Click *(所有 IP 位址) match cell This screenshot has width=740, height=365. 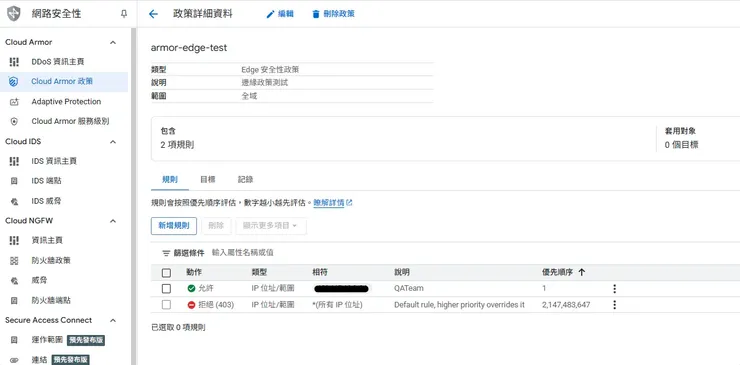click(337, 305)
